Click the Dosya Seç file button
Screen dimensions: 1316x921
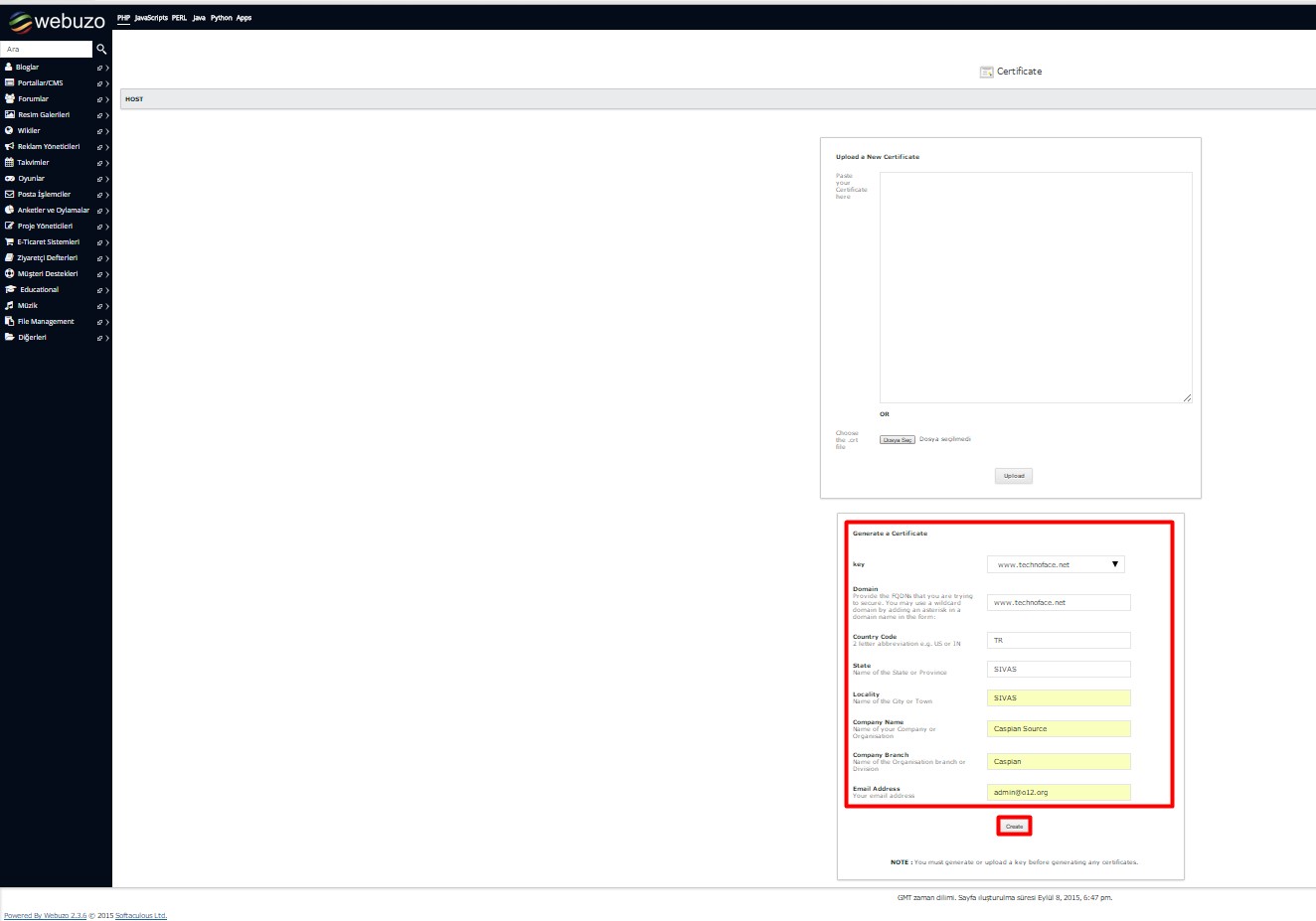898,439
